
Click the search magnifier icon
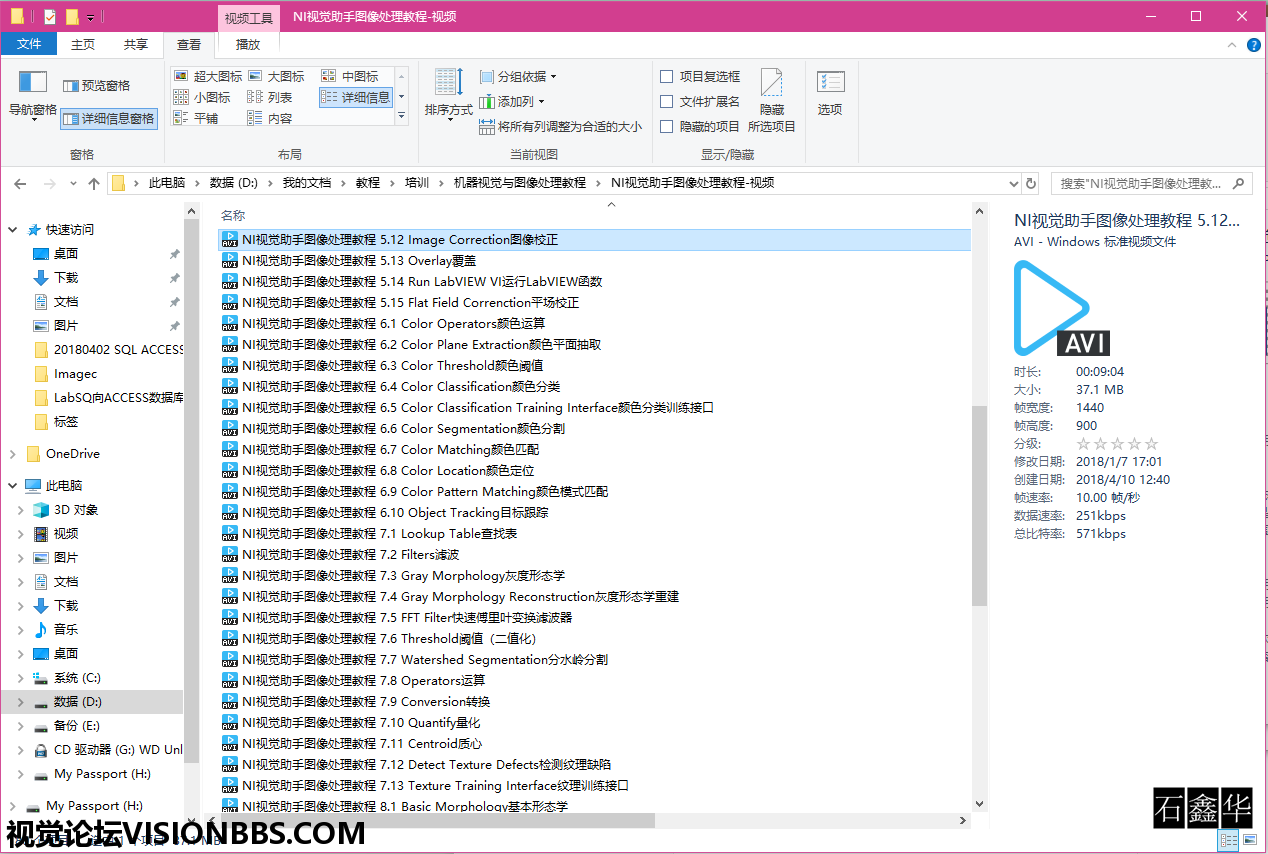tap(1239, 184)
